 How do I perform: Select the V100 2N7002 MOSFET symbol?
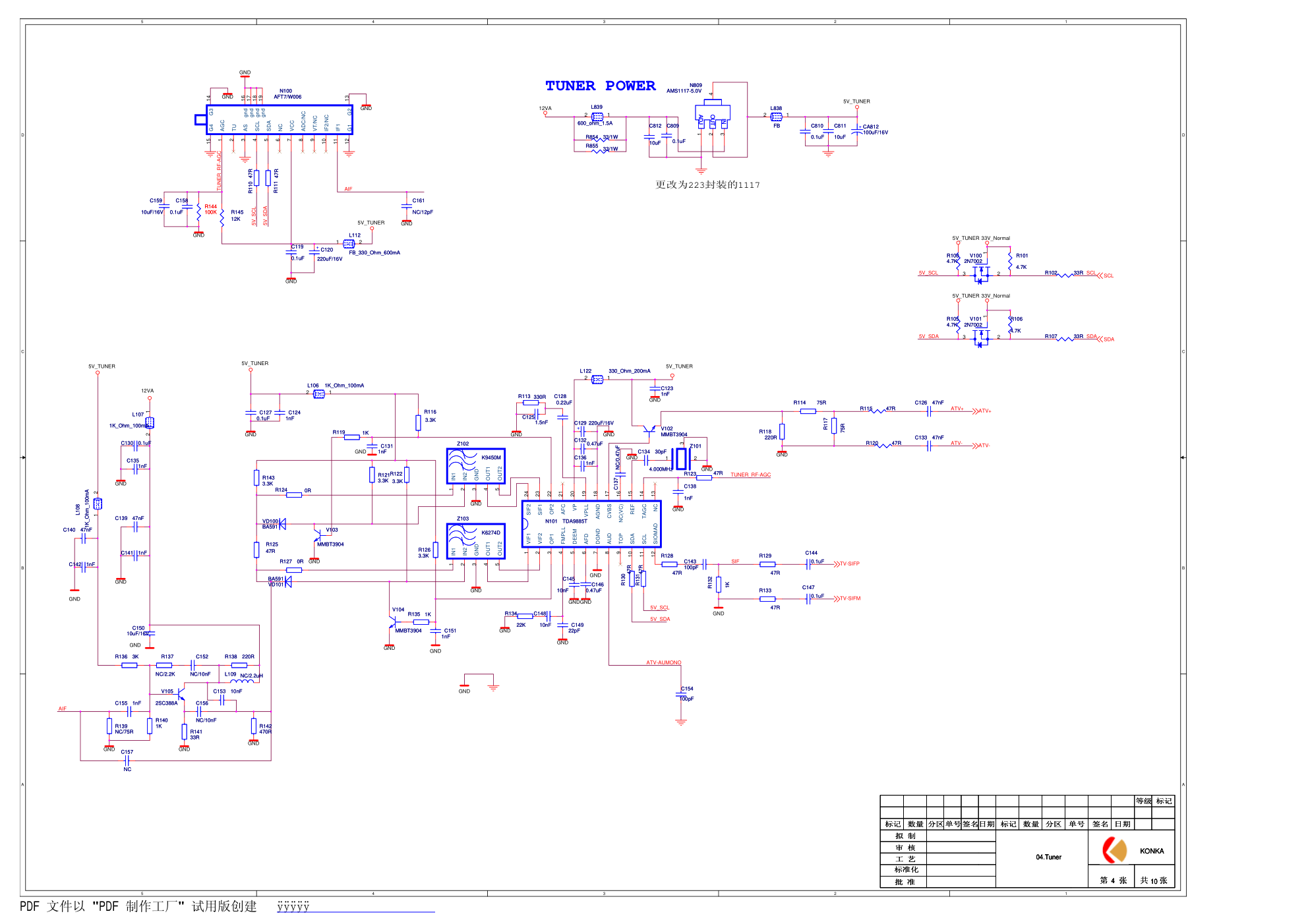click(x=981, y=272)
